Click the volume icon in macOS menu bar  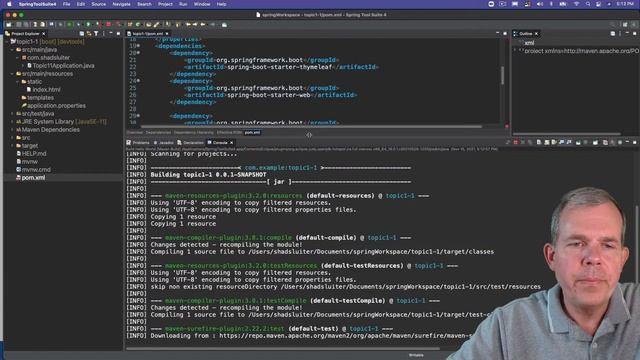click(540, 4)
